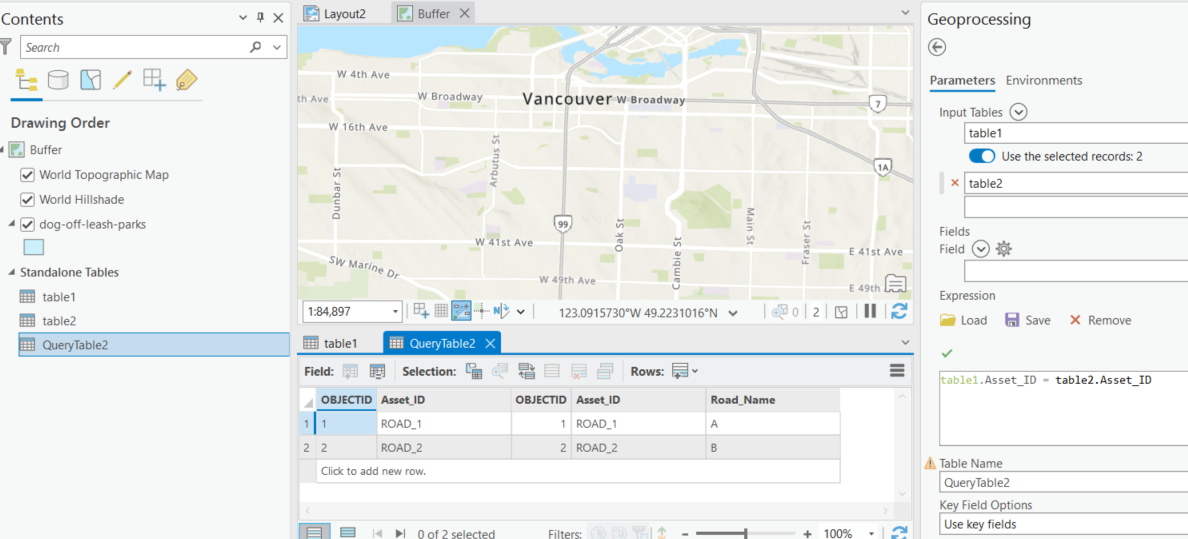
Task: Select List By Labeling tag icon
Action: 186,80
